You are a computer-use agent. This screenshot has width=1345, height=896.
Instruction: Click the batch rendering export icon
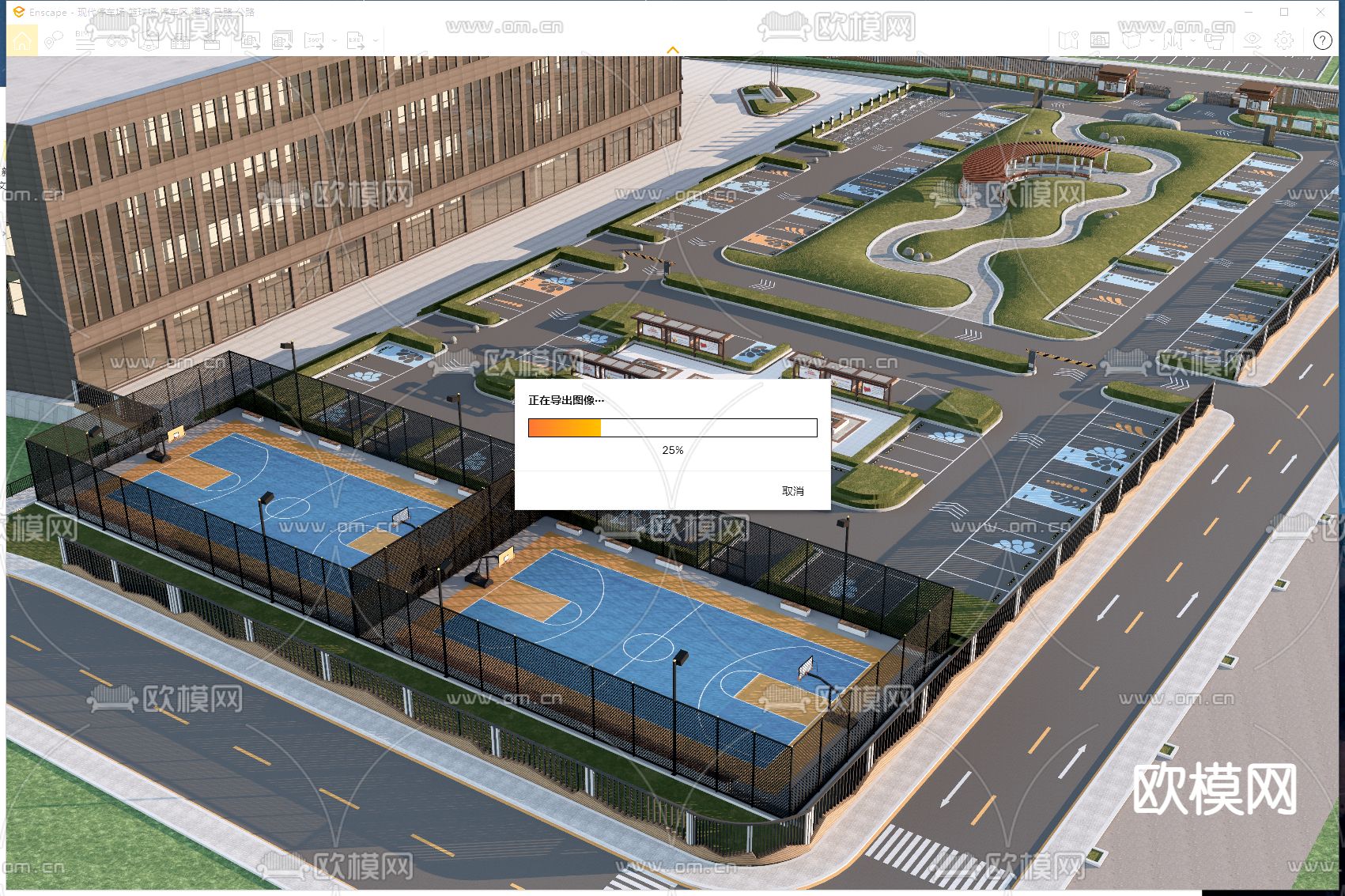[282, 40]
